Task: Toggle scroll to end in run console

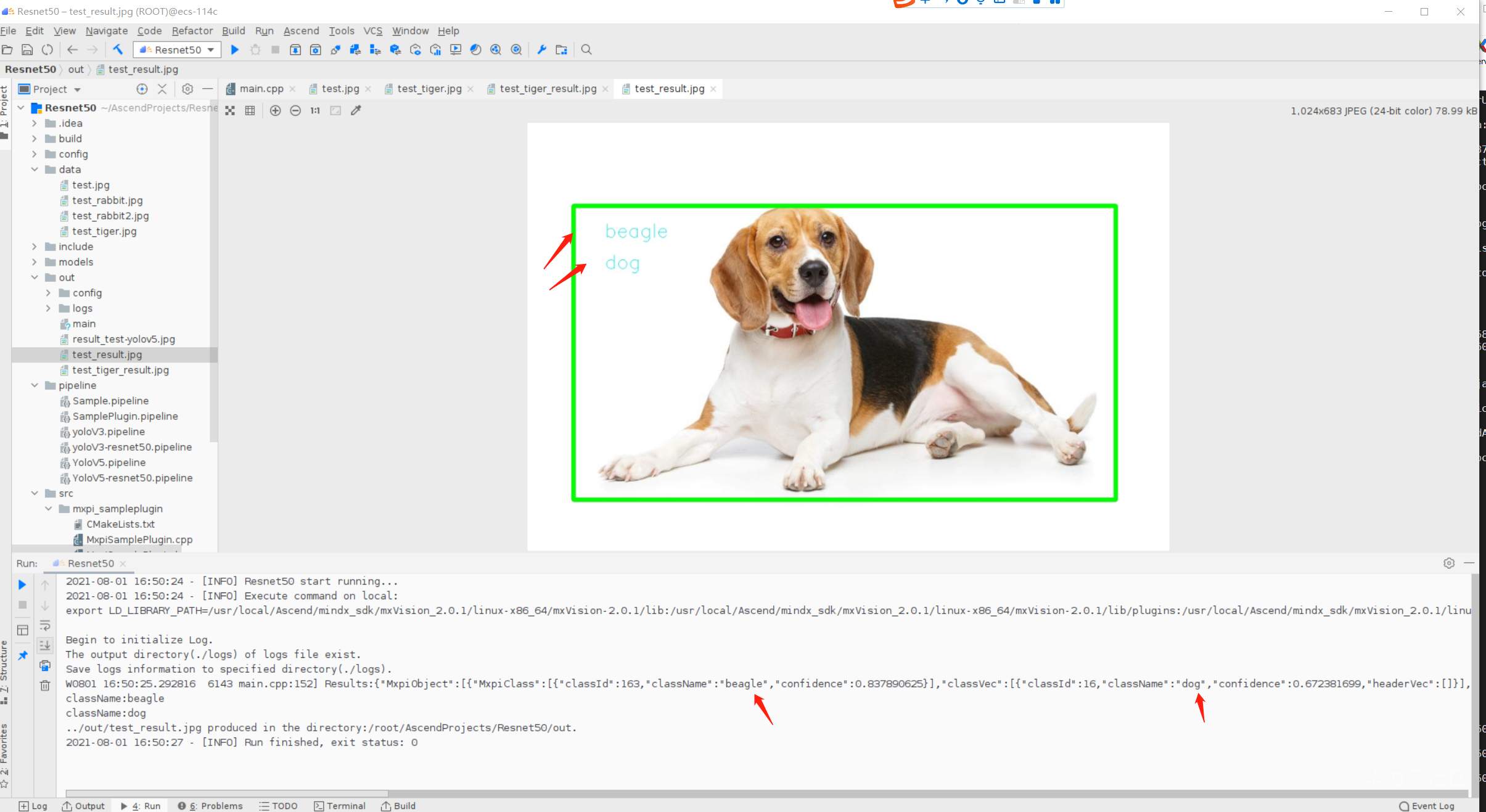Action: click(45, 646)
